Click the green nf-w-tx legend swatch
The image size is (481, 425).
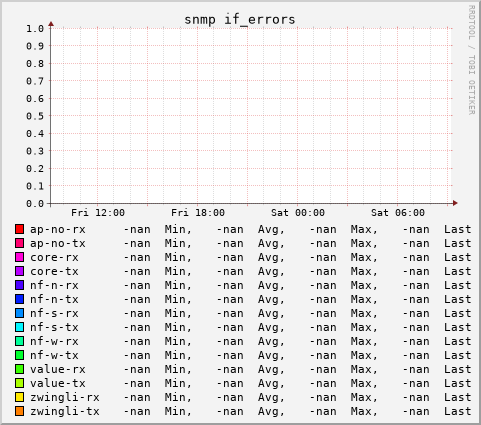(x=19, y=355)
